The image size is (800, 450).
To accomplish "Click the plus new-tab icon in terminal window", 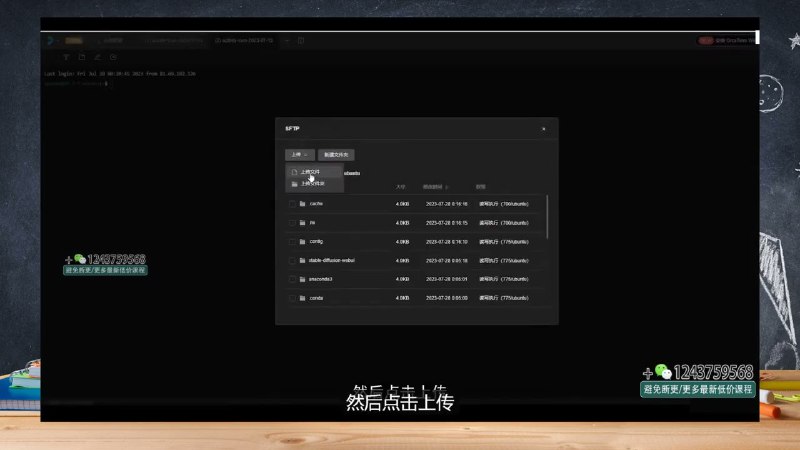I will coord(287,40).
